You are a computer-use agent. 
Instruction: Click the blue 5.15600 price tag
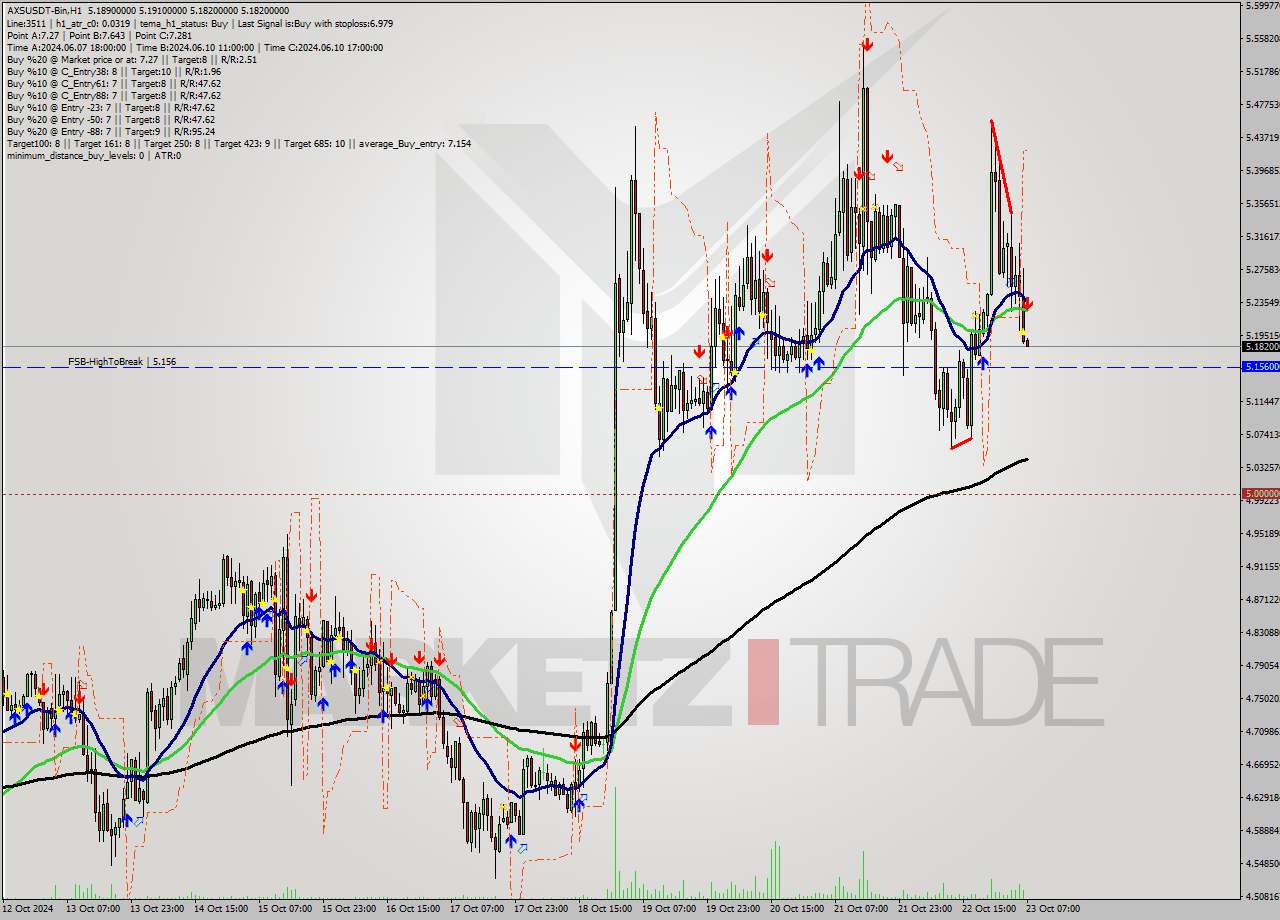coord(1260,367)
